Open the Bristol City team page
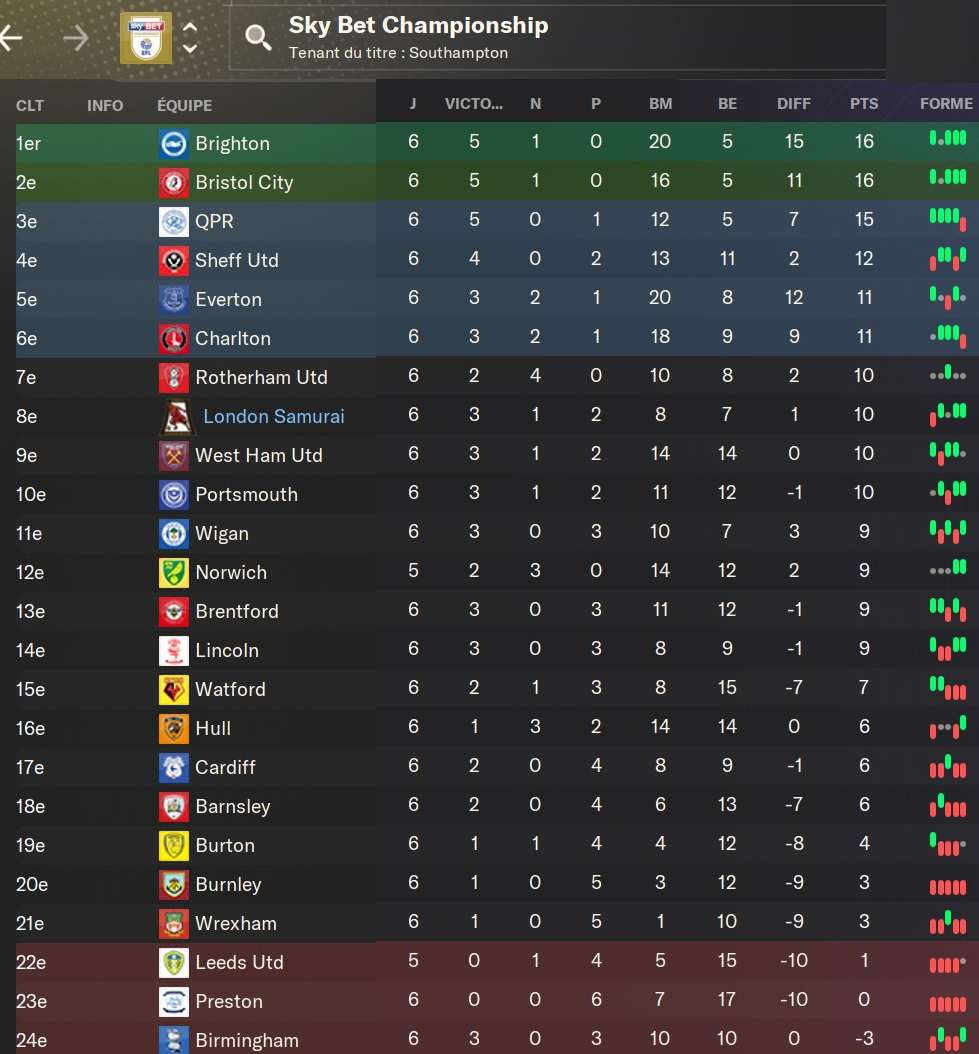The height and width of the screenshot is (1054, 979). pyautogui.click(x=244, y=183)
